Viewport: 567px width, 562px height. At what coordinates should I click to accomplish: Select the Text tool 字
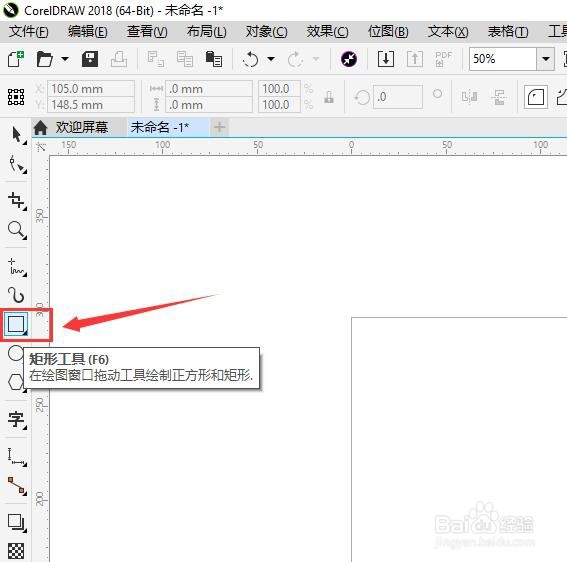pyautogui.click(x=17, y=420)
